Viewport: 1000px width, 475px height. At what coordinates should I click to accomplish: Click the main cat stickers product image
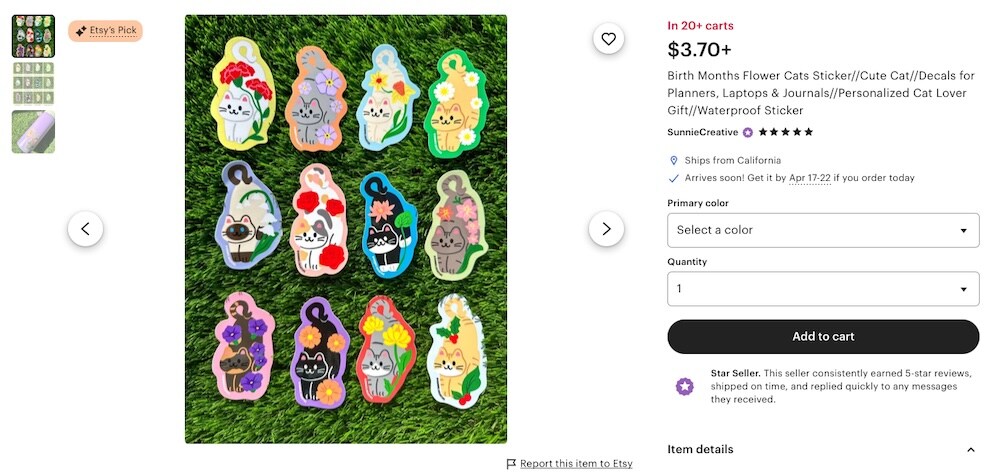[x=346, y=229]
